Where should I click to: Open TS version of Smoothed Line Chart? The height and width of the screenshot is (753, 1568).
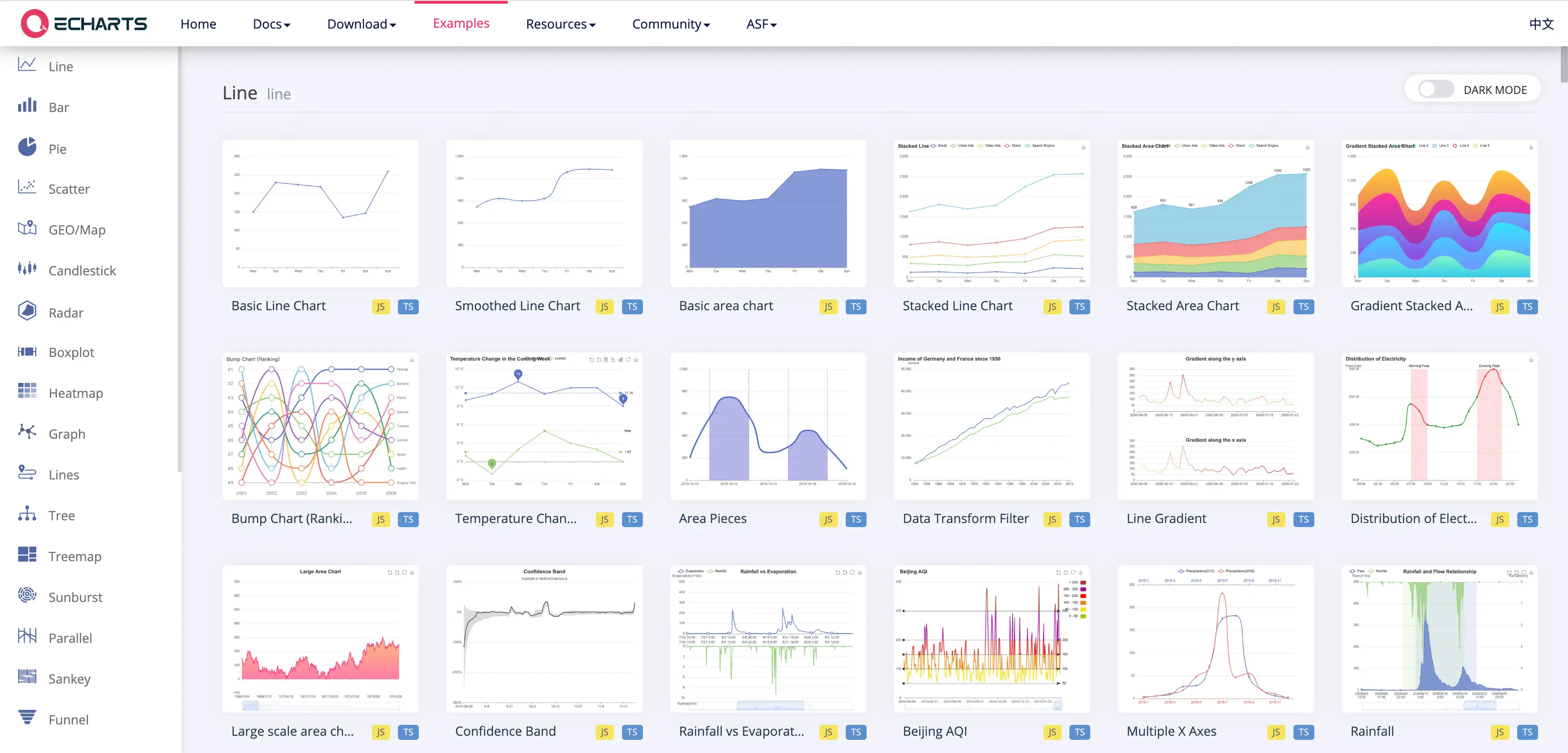(632, 307)
